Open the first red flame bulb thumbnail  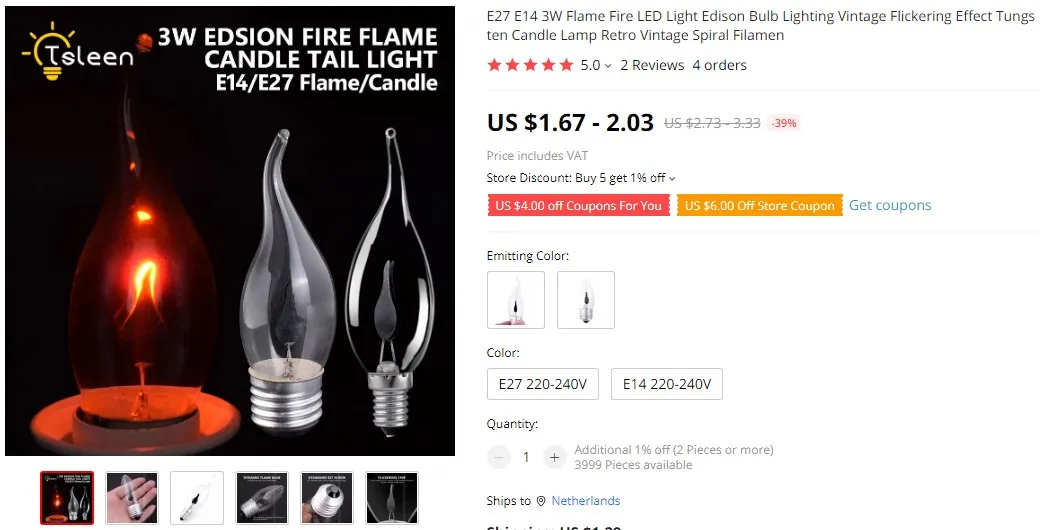(67, 497)
